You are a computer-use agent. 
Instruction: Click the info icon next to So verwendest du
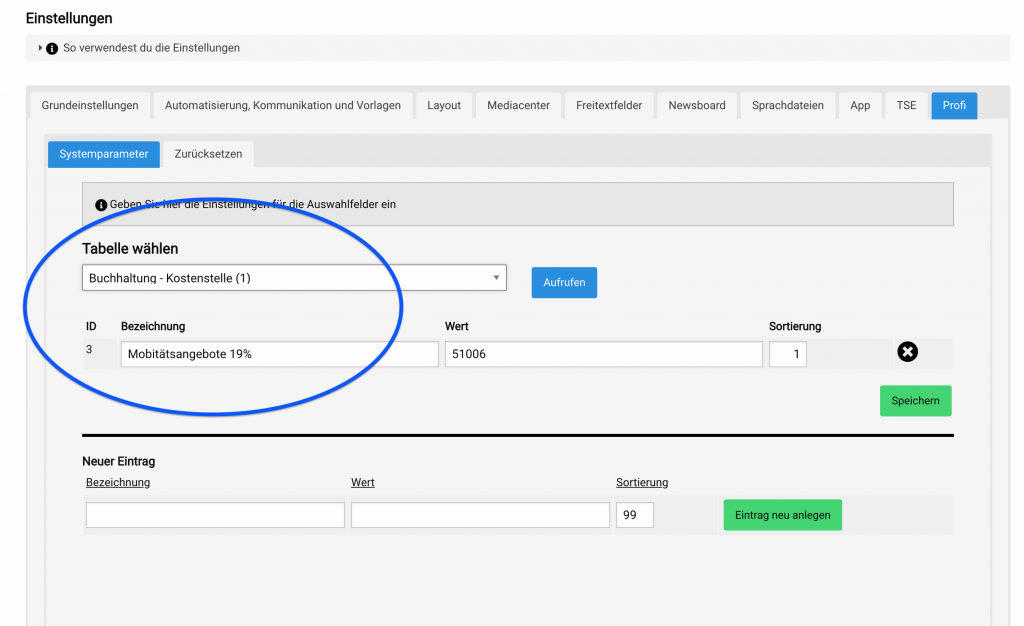(x=52, y=48)
